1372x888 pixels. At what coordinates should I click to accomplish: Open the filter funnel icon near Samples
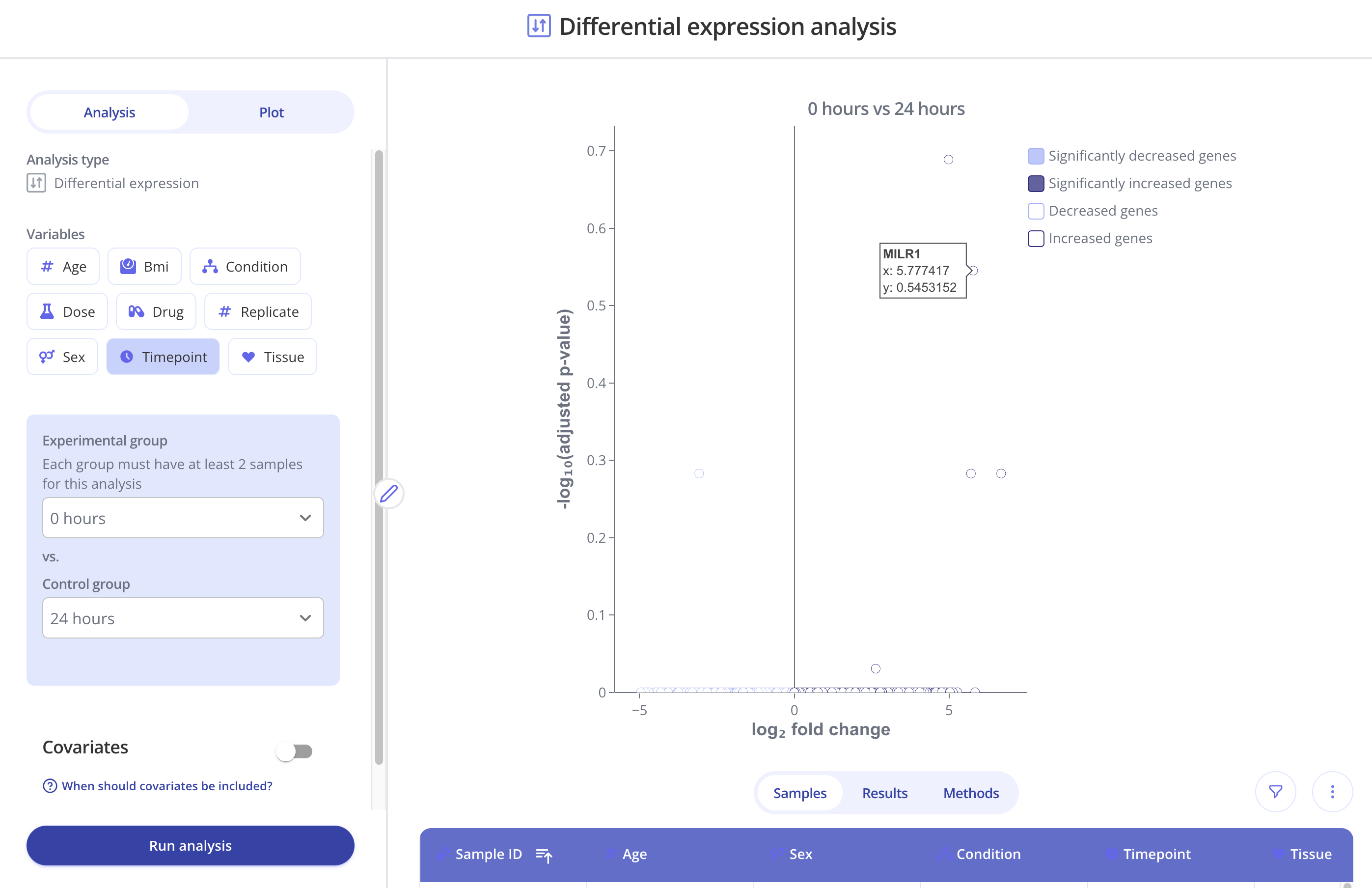coord(1275,792)
